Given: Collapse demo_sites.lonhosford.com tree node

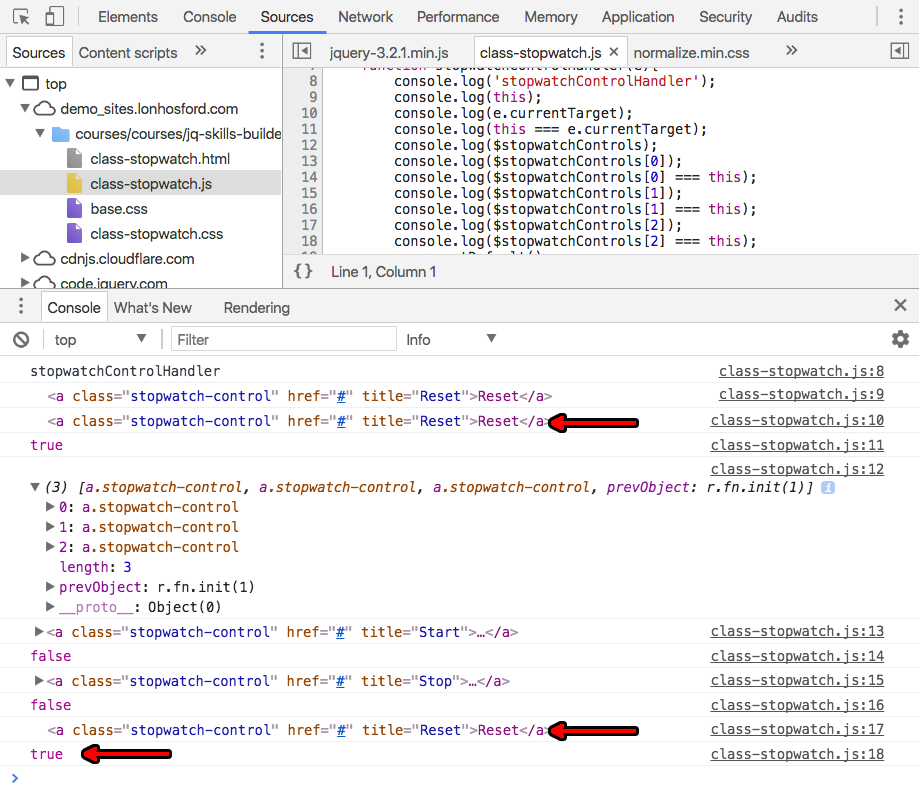Looking at the screenshot, I should (25, 108).
